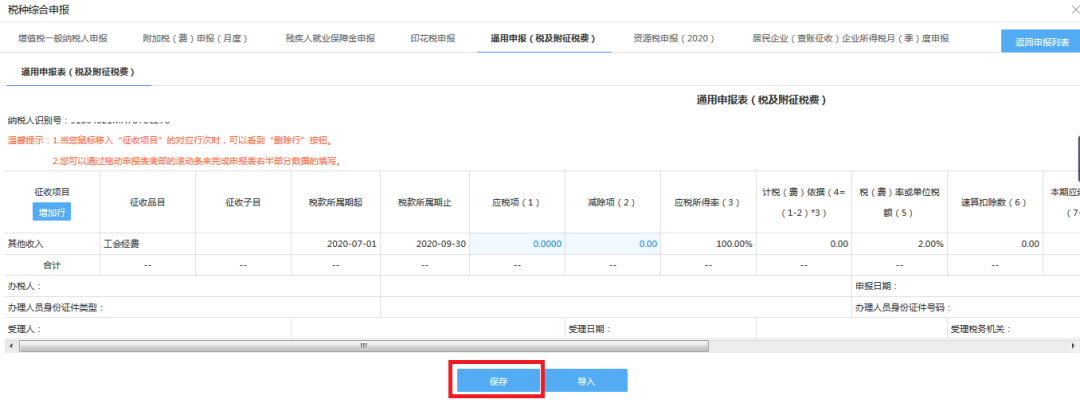Click the 征收子目 column header

tap(242, 203)
